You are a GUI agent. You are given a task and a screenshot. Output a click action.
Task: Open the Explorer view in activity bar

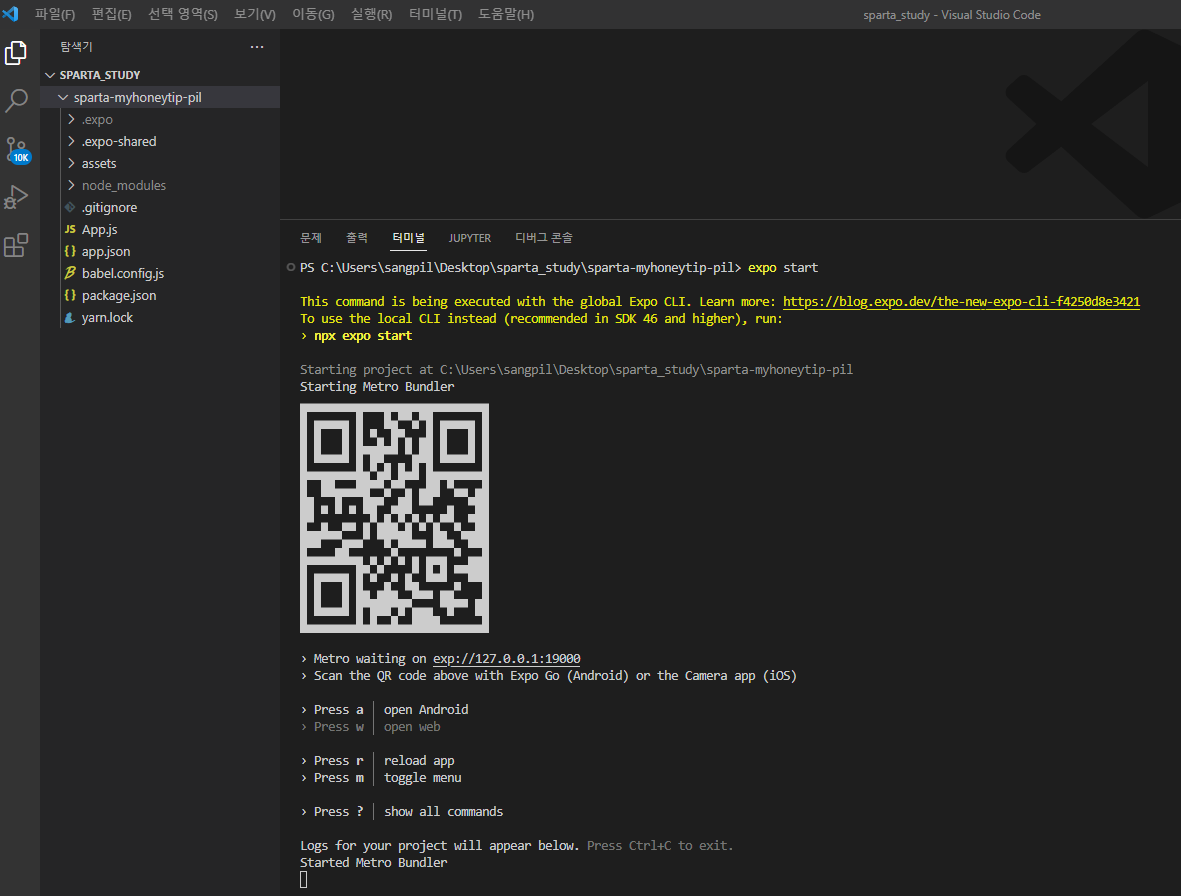click(x=16, y=53)
